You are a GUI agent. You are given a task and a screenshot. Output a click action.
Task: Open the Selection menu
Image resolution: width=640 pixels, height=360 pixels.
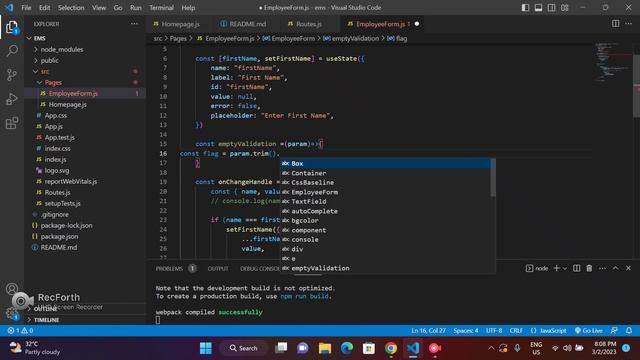pyautogui.click(x=71, y=7)
